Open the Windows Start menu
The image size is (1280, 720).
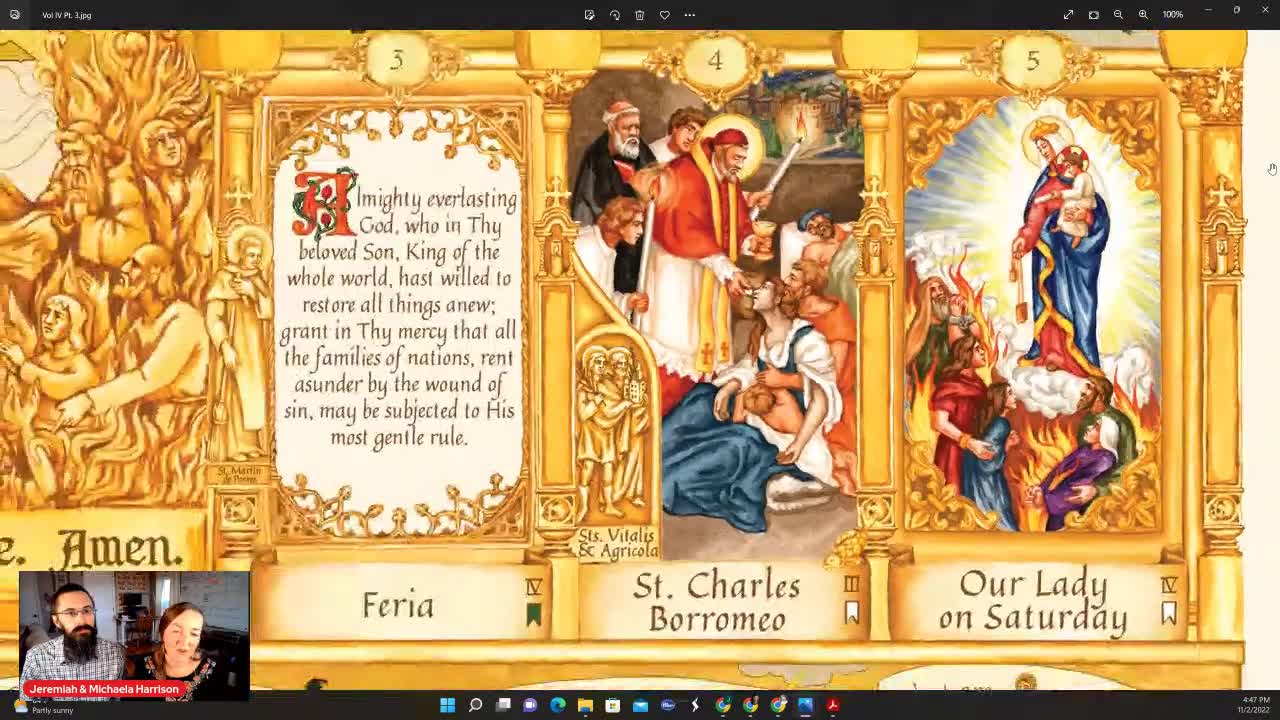click(x=448, y=705)
